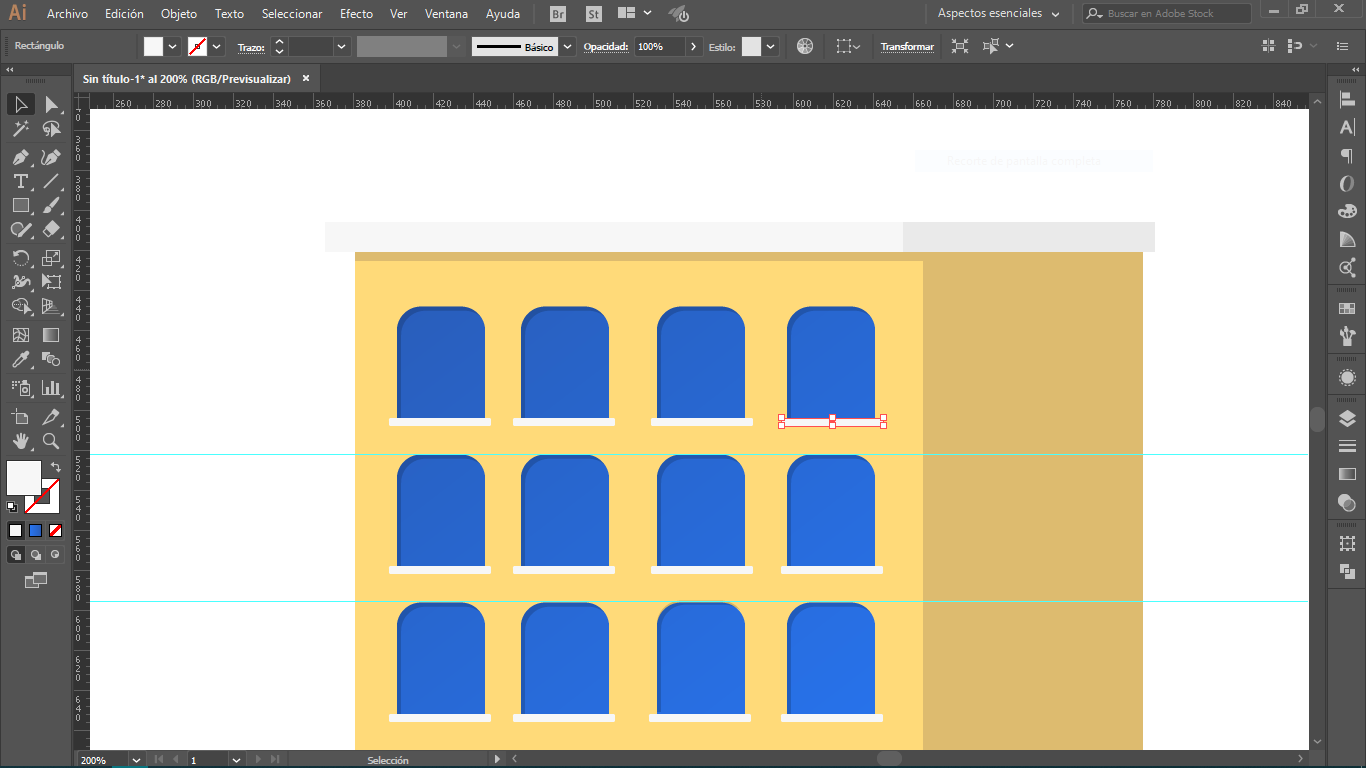Expand the opacity slider arrow
1366x768 pixels.
click(693, 46)
